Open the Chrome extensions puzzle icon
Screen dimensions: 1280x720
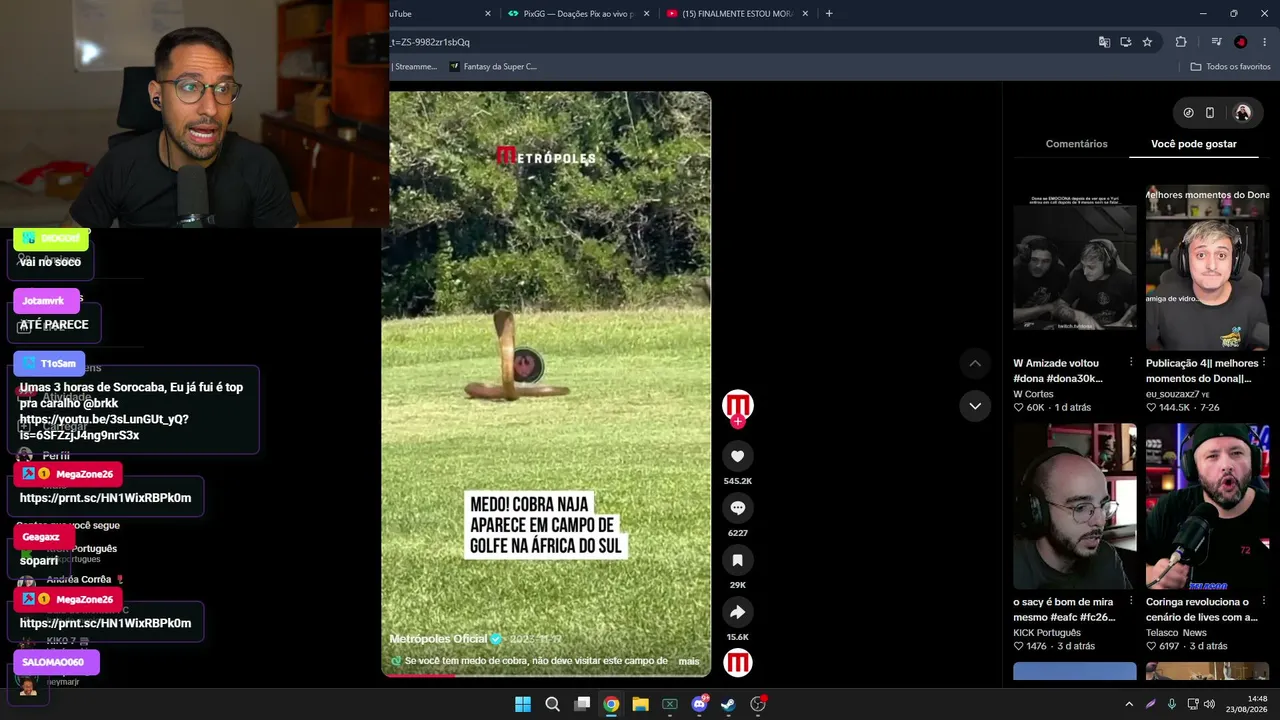click(x=1181, y=42)
